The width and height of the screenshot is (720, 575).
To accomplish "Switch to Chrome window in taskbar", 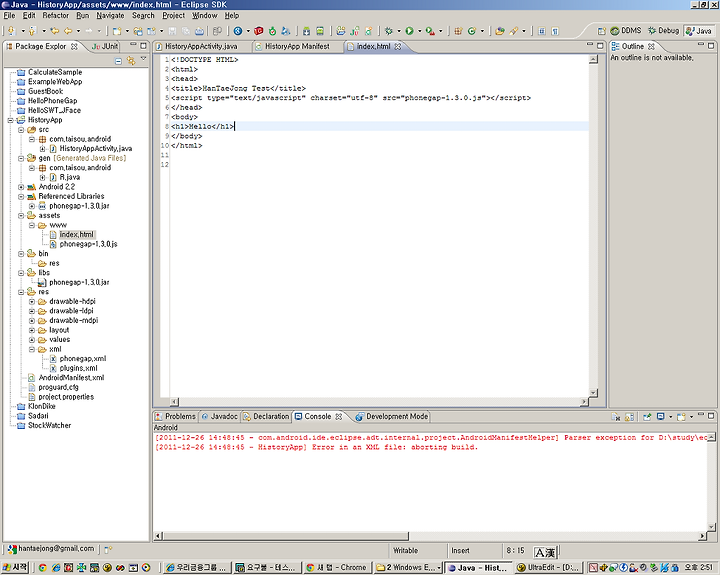I will tap(337, 568).
